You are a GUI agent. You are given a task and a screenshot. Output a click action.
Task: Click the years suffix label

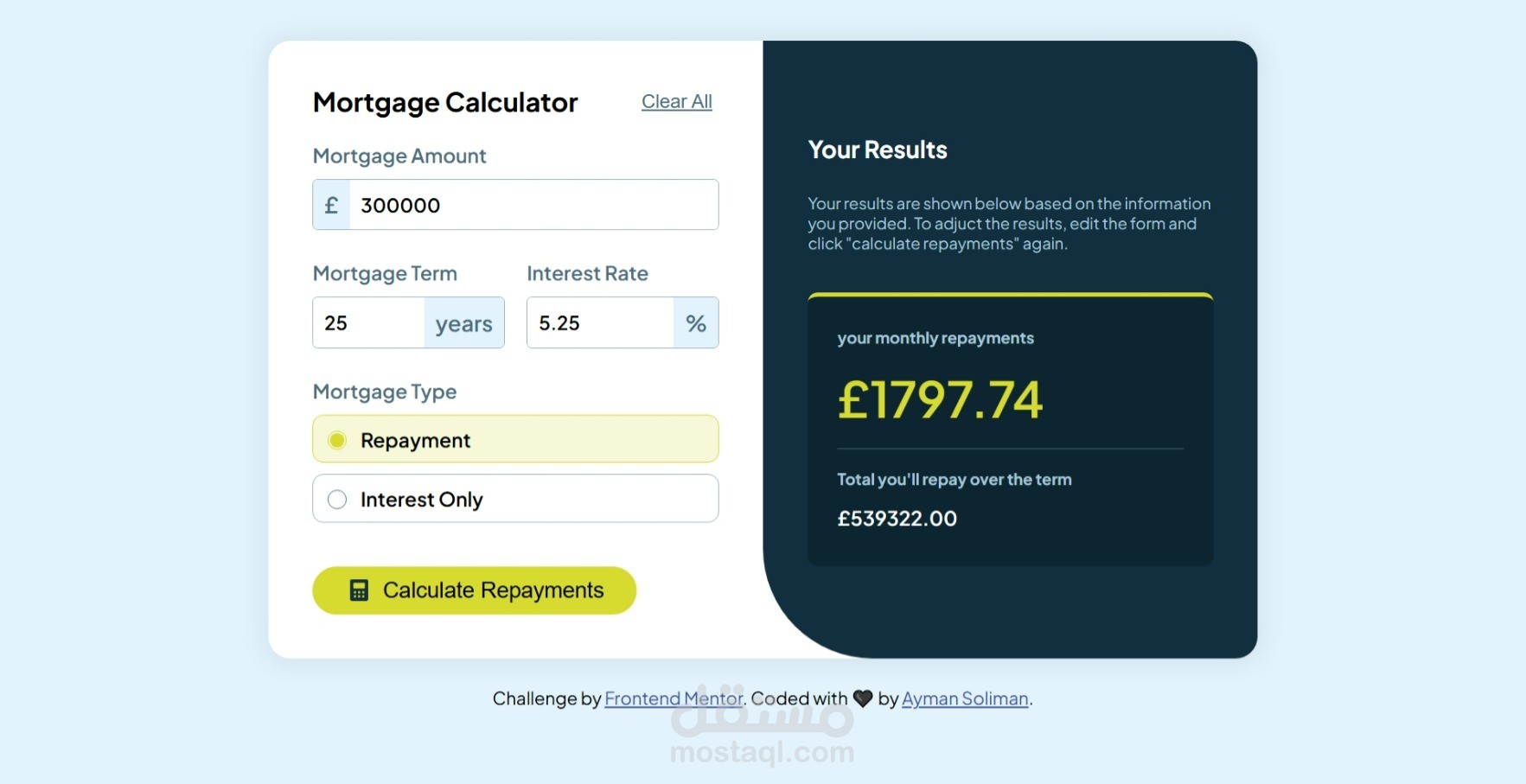pos(464,323)
